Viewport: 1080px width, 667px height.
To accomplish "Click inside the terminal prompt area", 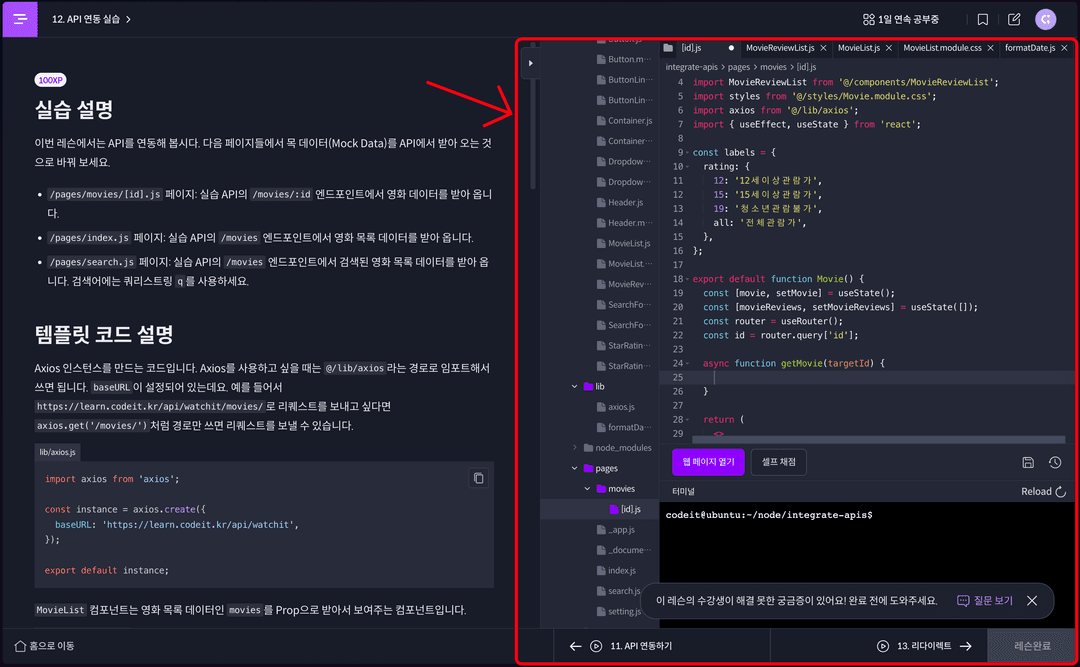I will [x=868, y=565].
